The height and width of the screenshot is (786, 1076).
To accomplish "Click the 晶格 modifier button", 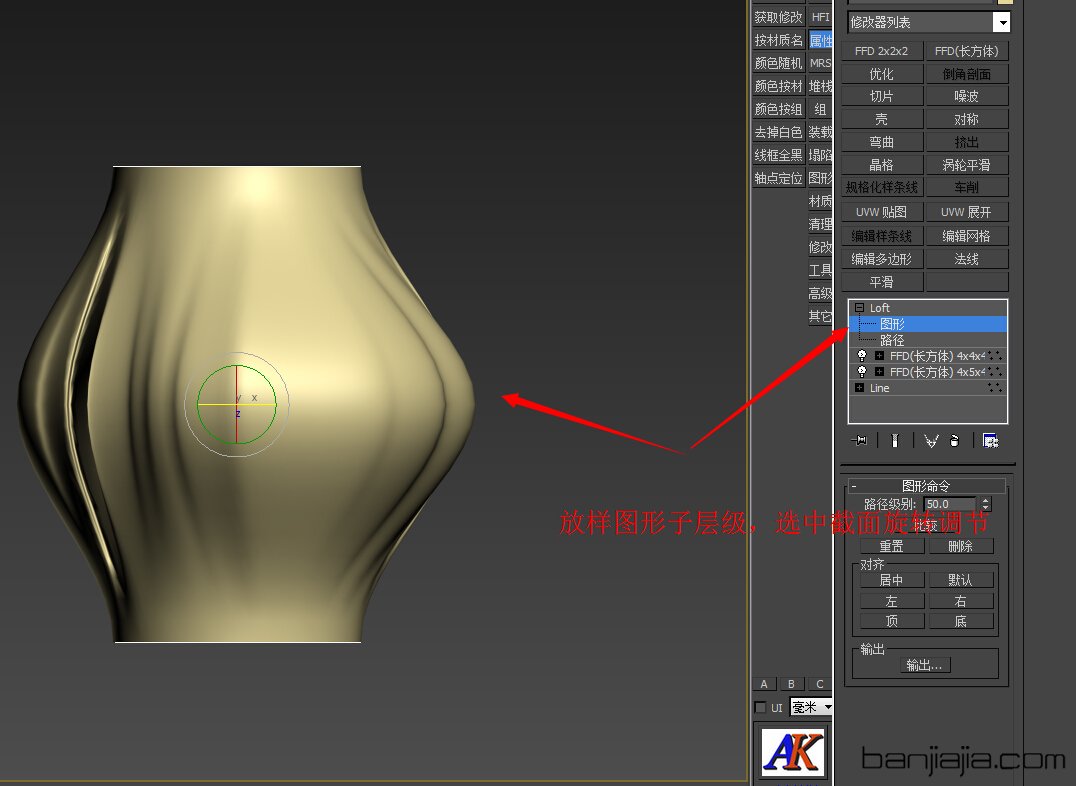I will click(x=882, y=165).
